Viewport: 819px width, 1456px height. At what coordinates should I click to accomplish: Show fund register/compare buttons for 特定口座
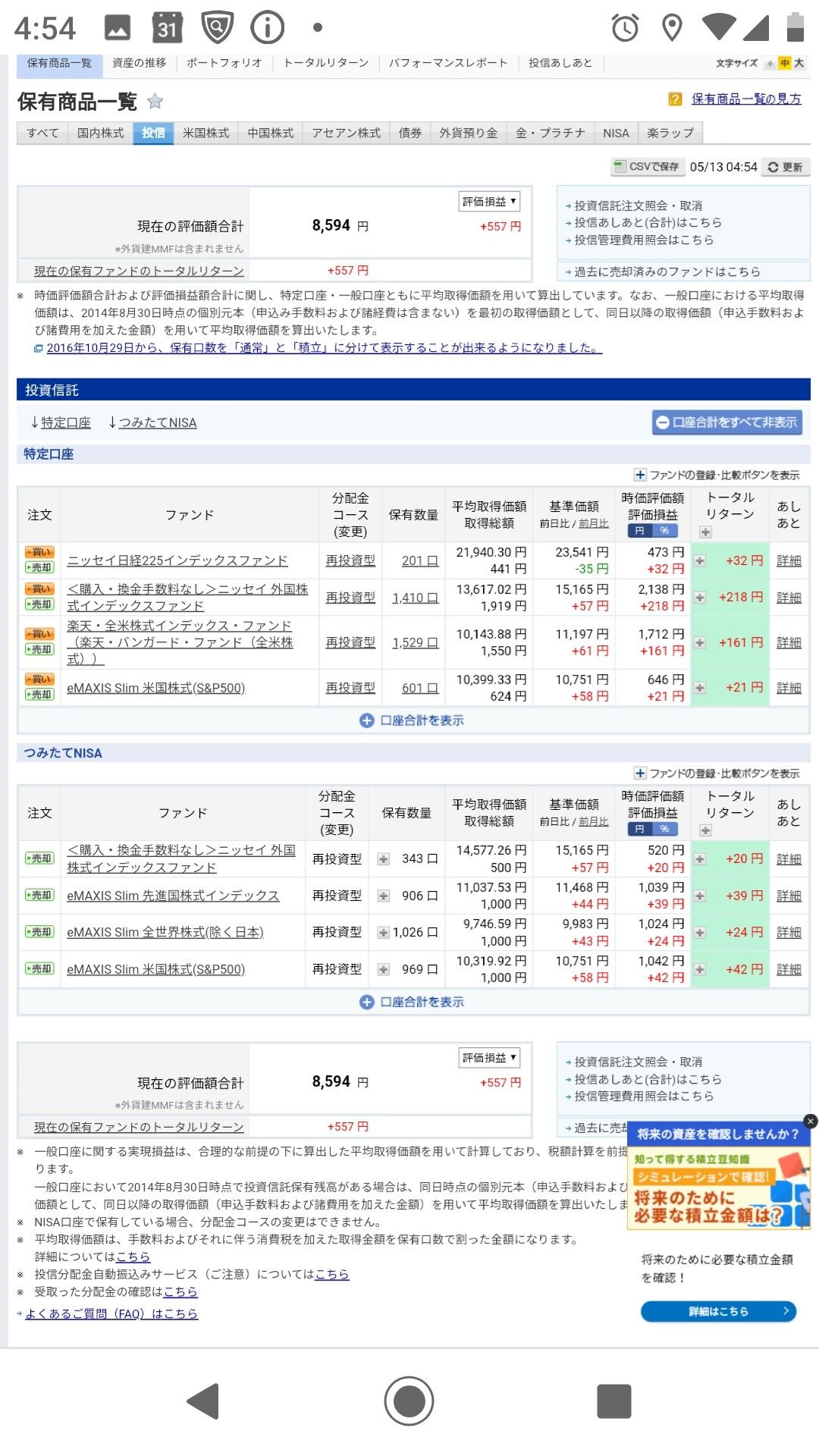717,475
